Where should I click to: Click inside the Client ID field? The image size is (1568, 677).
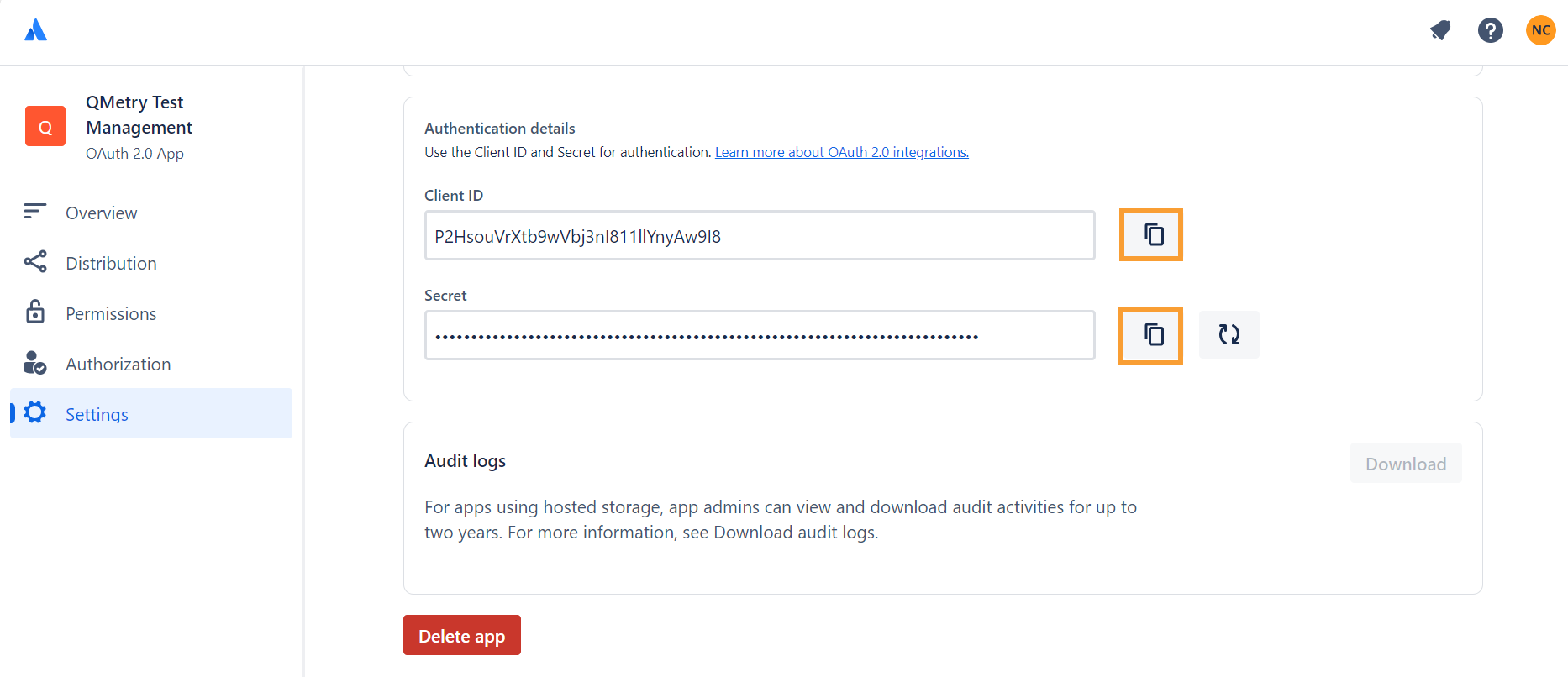760,235
